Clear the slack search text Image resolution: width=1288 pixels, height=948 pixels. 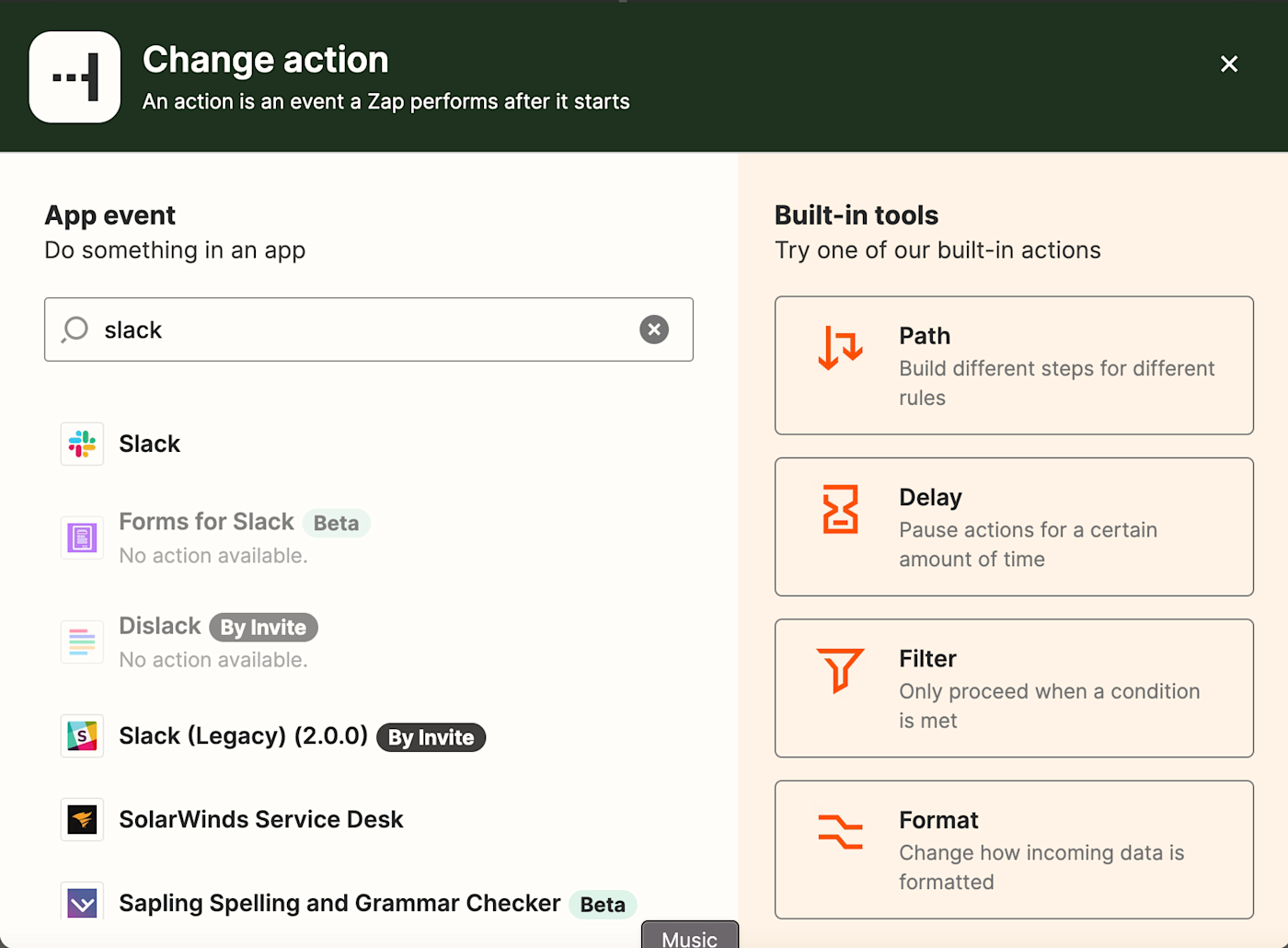(654, 329)
